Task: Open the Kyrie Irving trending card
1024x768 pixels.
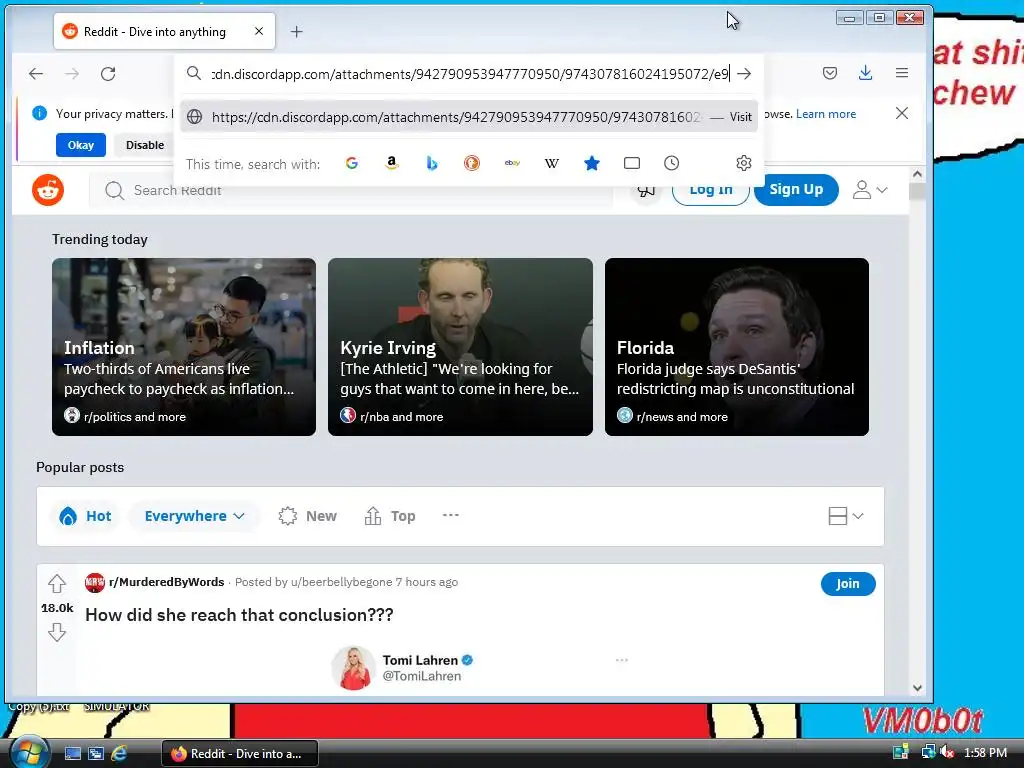Action: (x=460, y=347)
